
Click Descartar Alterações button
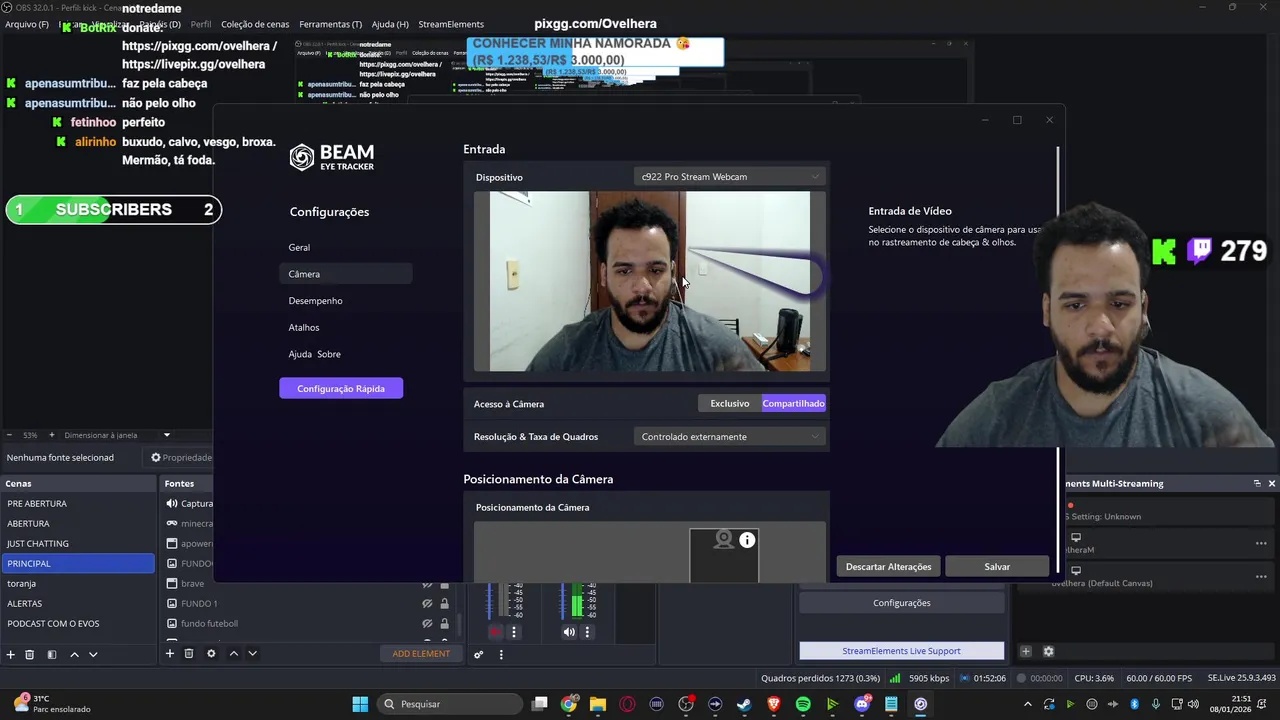tap(888, 567)
